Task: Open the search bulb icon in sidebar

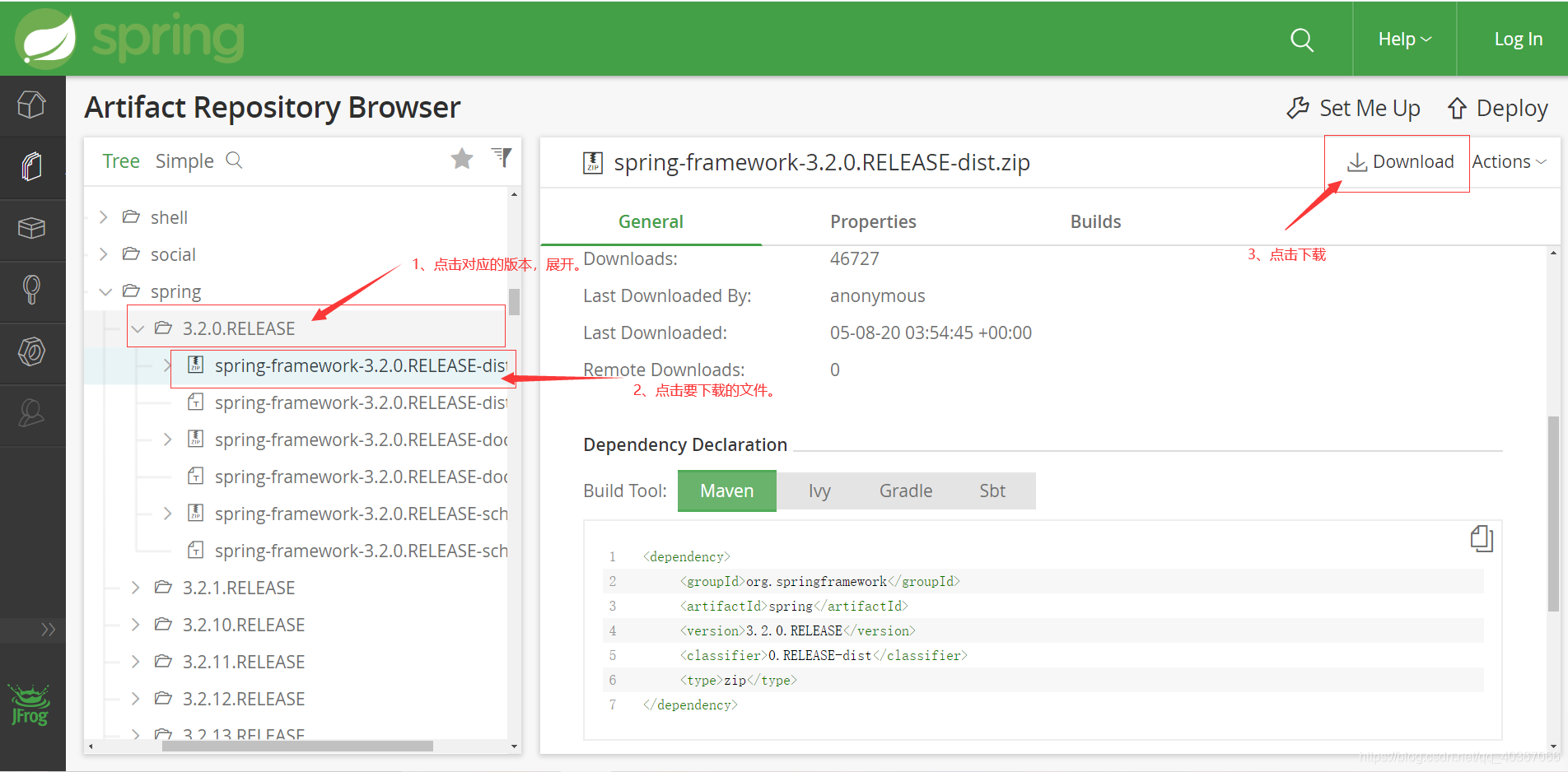Action: pyautogui.click(x=32, y=290)
